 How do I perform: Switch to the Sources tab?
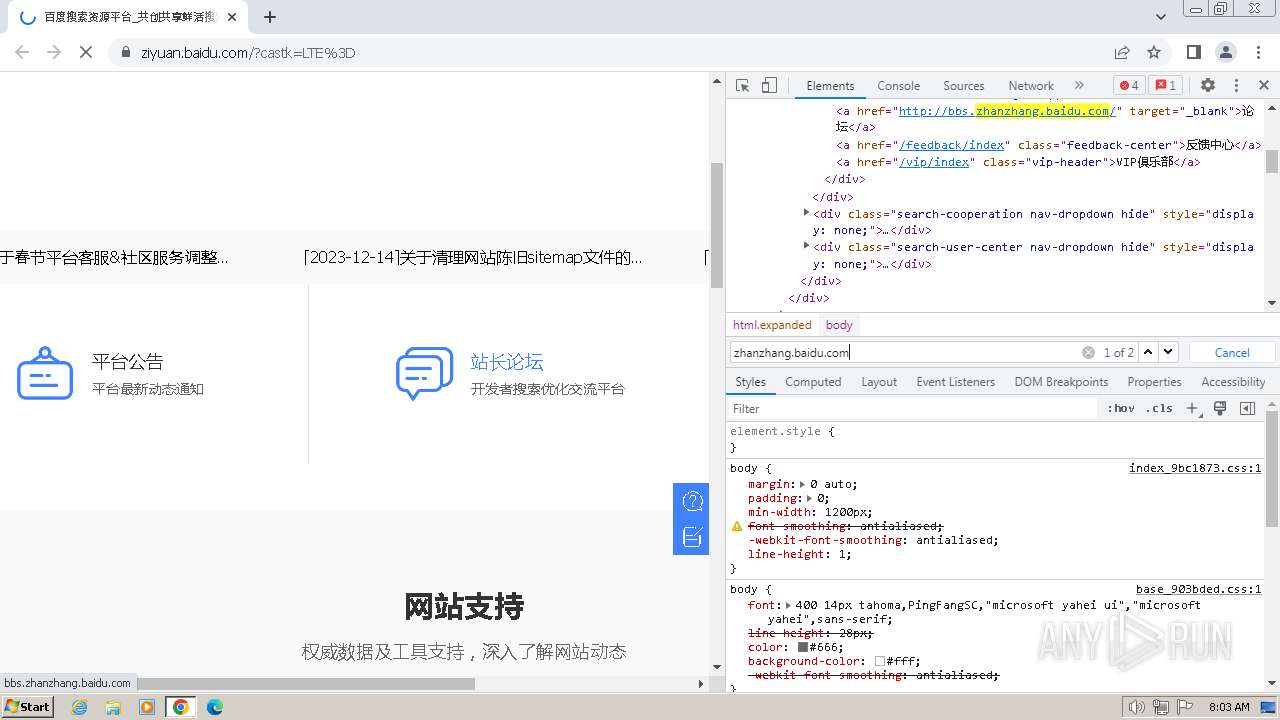[x=964, y=86]
